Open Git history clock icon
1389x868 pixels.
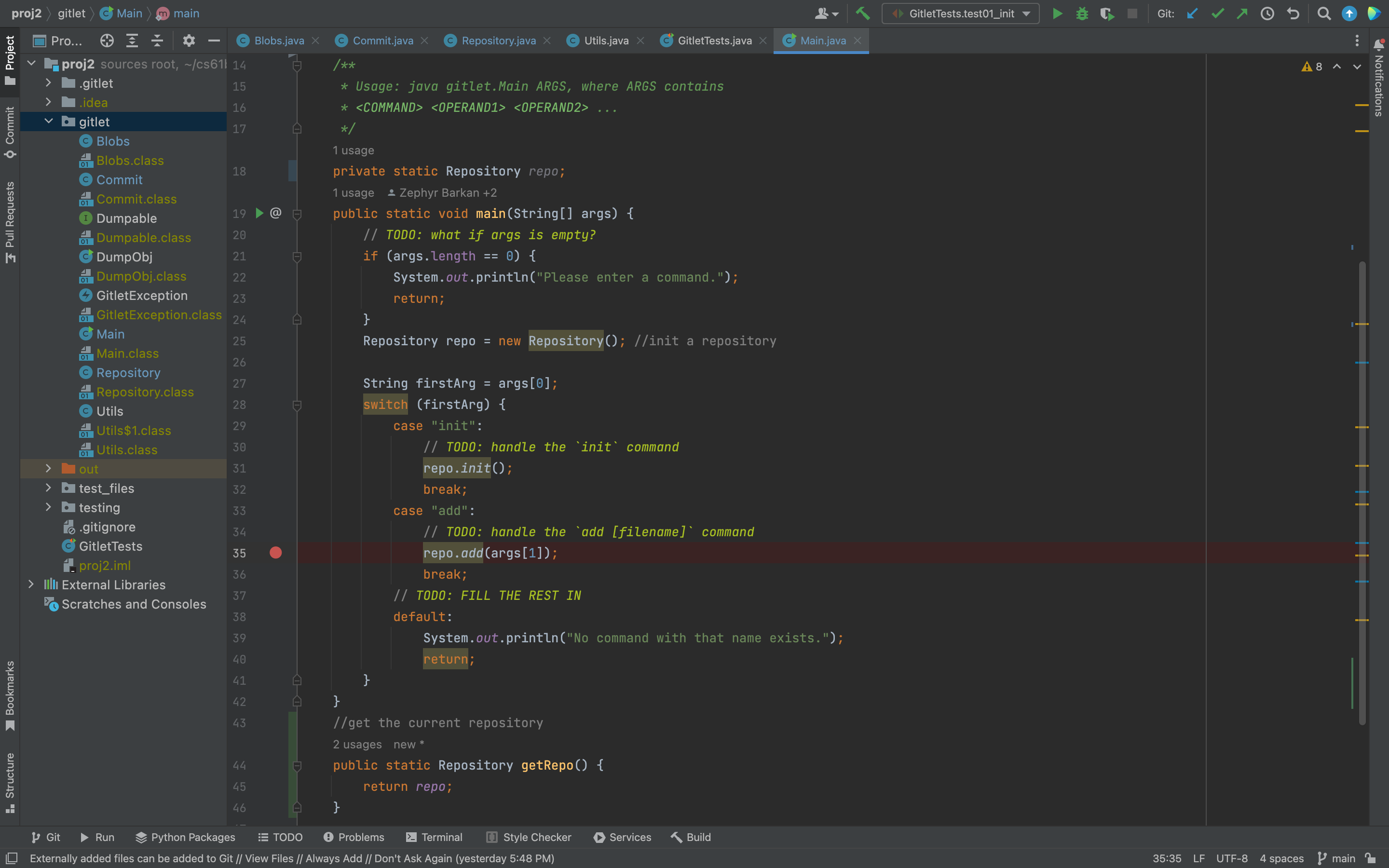coord(1267,14)
